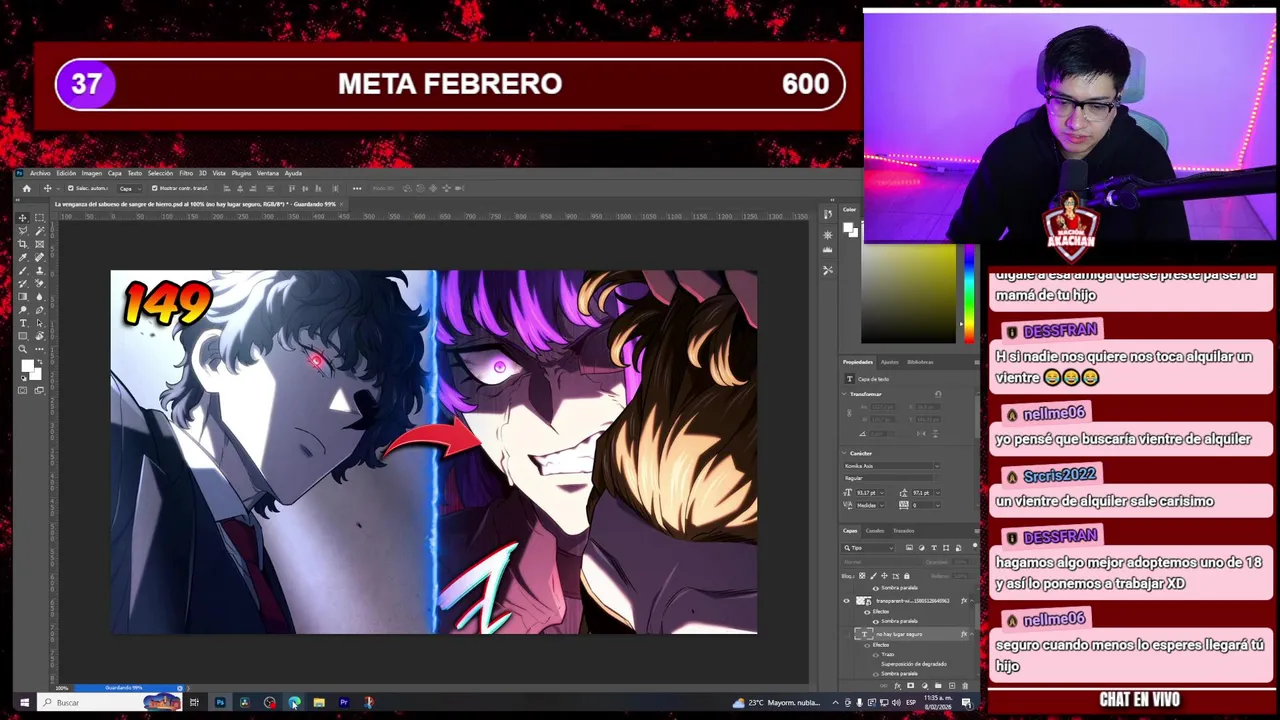Image resolution: width=1280 pixels, height=720 pixels.
Task: Click the 97.1 pt leading input field
Action: pyautogui.click(x=922, y=493)
